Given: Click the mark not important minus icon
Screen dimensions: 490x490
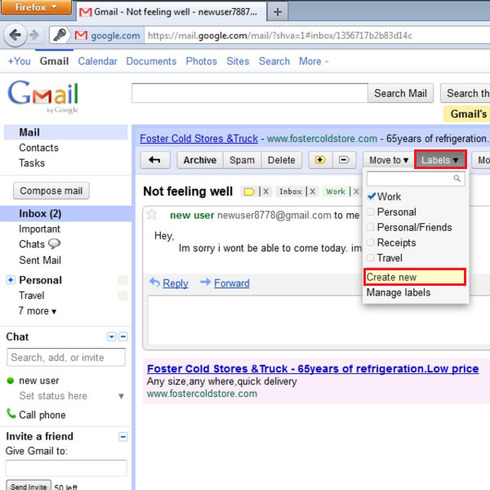Looking at the screenshot, I should point(344,160).
